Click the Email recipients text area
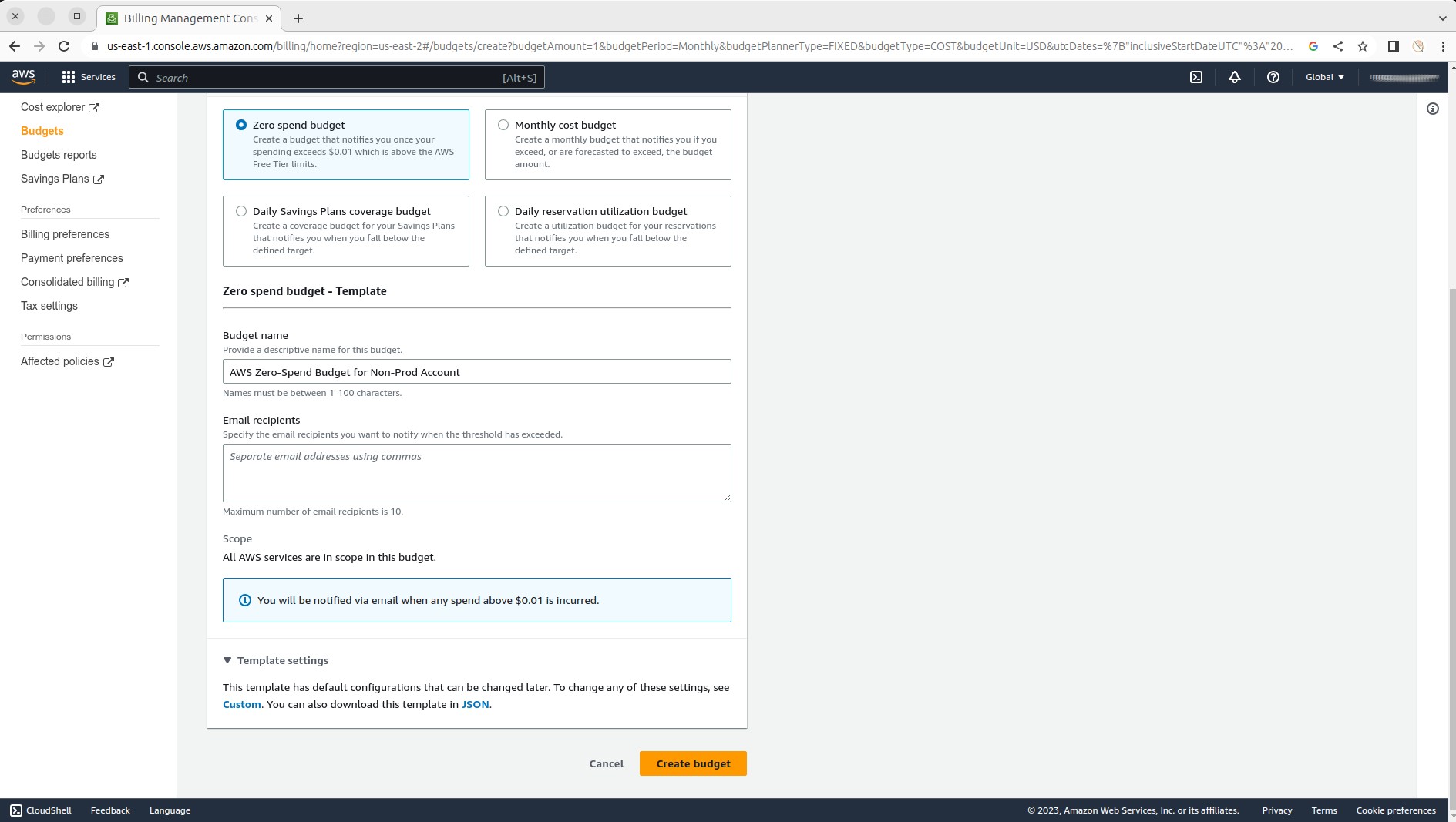Screen dimensions: 1456x822 pyautogui.click(x=476, y=473)
